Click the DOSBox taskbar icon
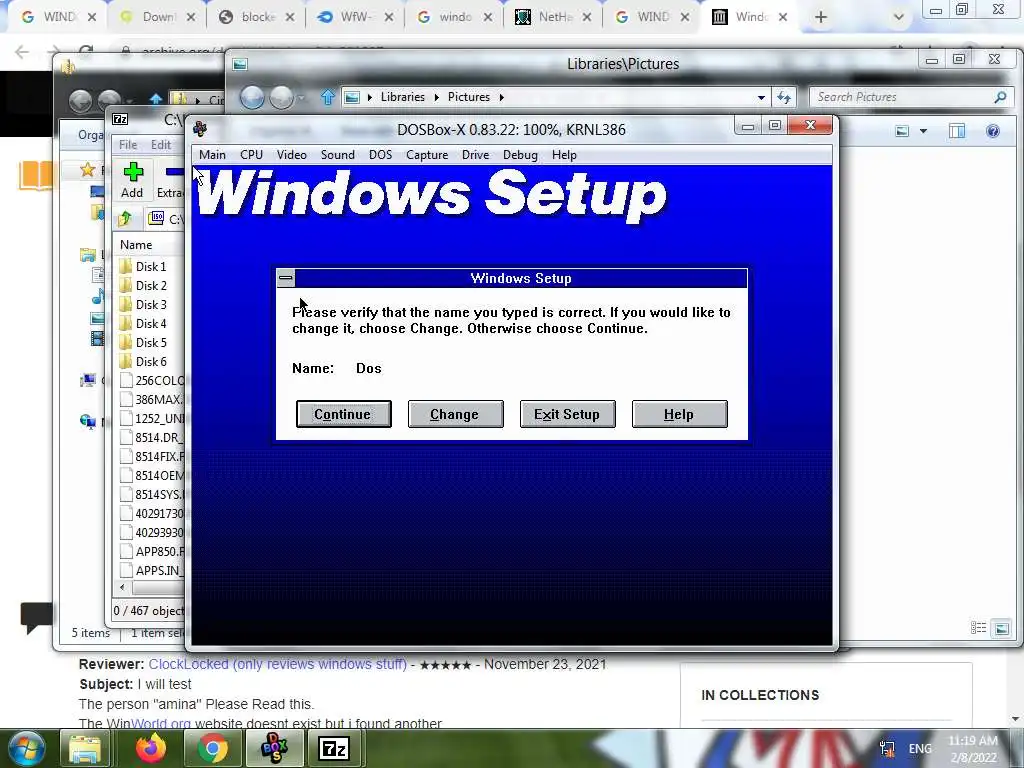The height and width of the screenshot is (768, 1024). pyautogui.click(x=274, y=748)
